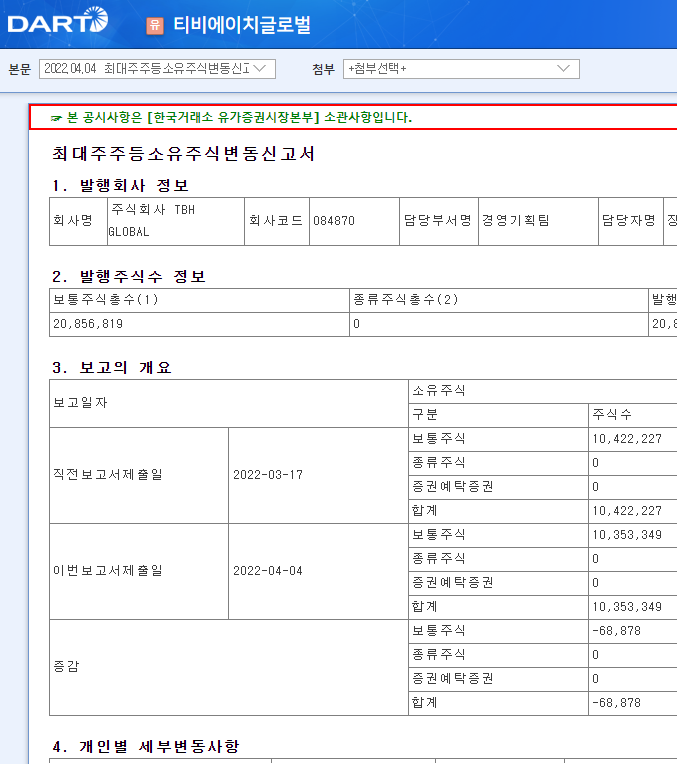677x764 pixels.
Task: Click share total value 20,856,819
Action: click(x=88, y=324)
